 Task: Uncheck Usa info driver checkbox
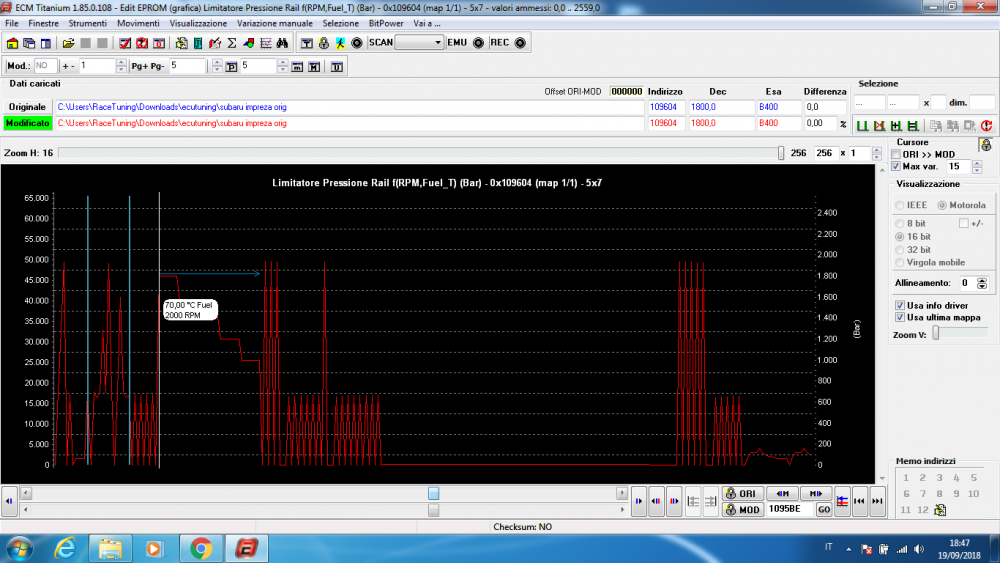tap(900, 305)
